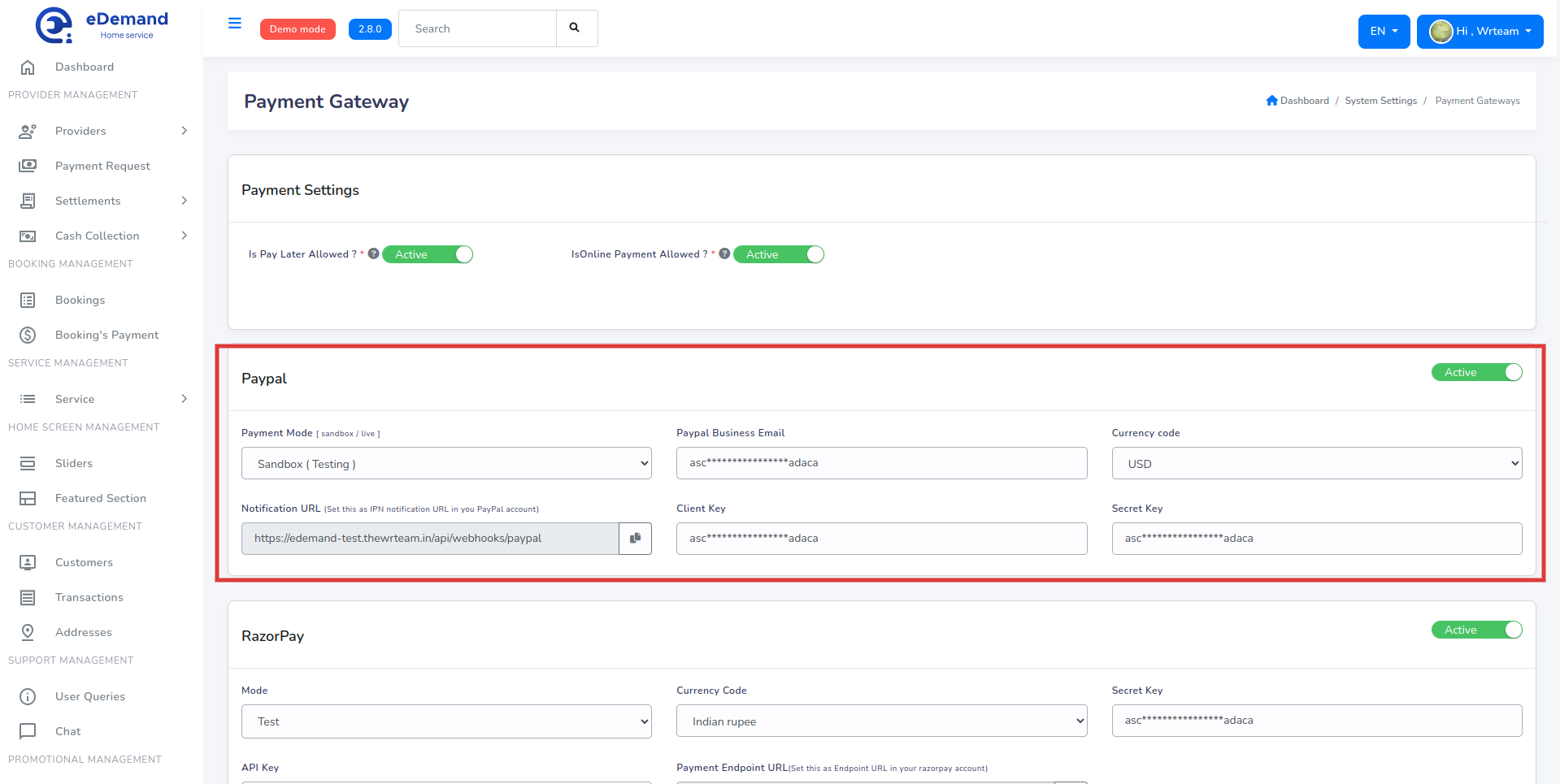Expand the Providers submenu chevron
Image resolution: width=1560 pixels, height=784 pixels.
(x=185, y=131)
